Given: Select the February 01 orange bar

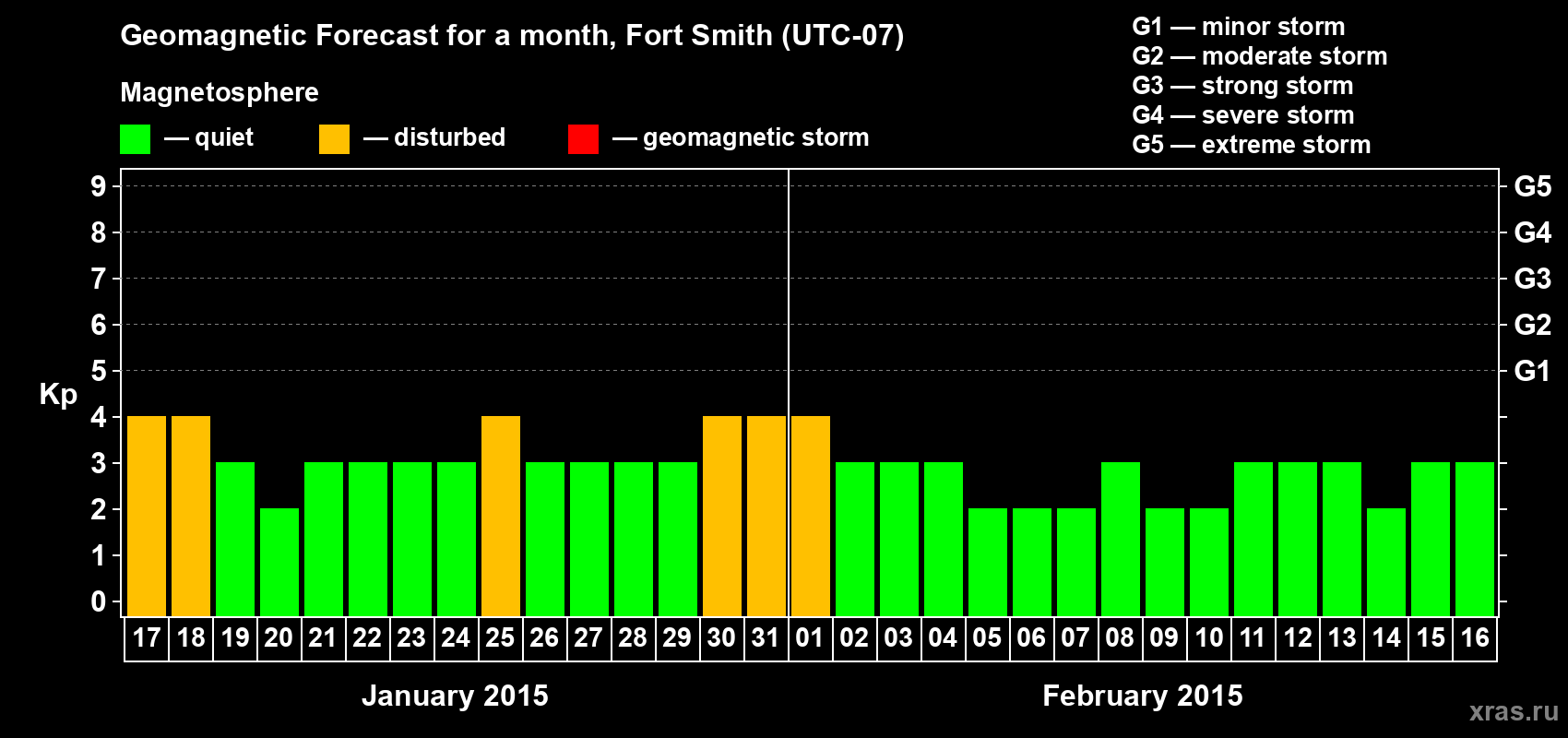Looking at the screenshot, I should coord(811,516).
